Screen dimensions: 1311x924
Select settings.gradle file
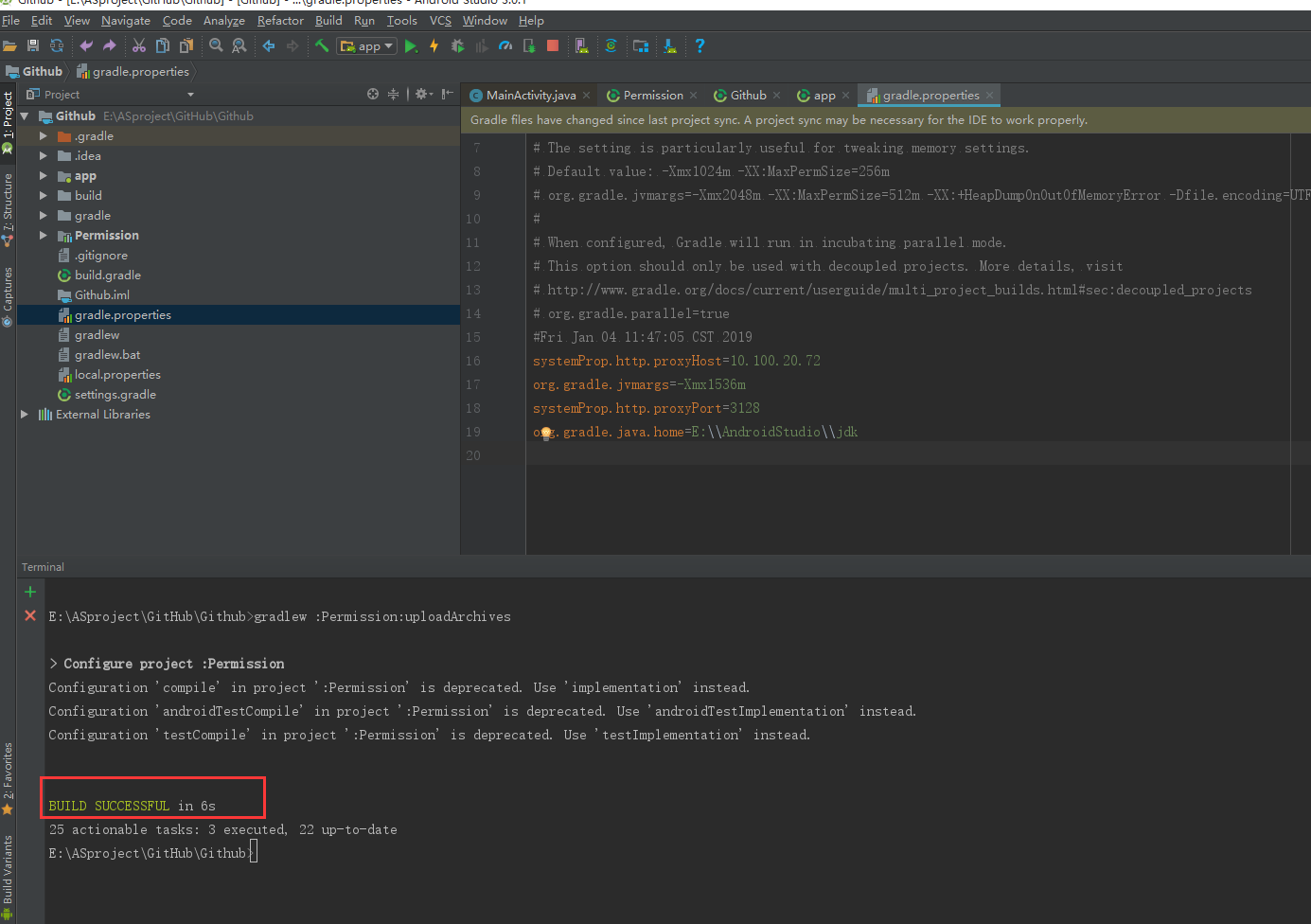coord(115,395)
